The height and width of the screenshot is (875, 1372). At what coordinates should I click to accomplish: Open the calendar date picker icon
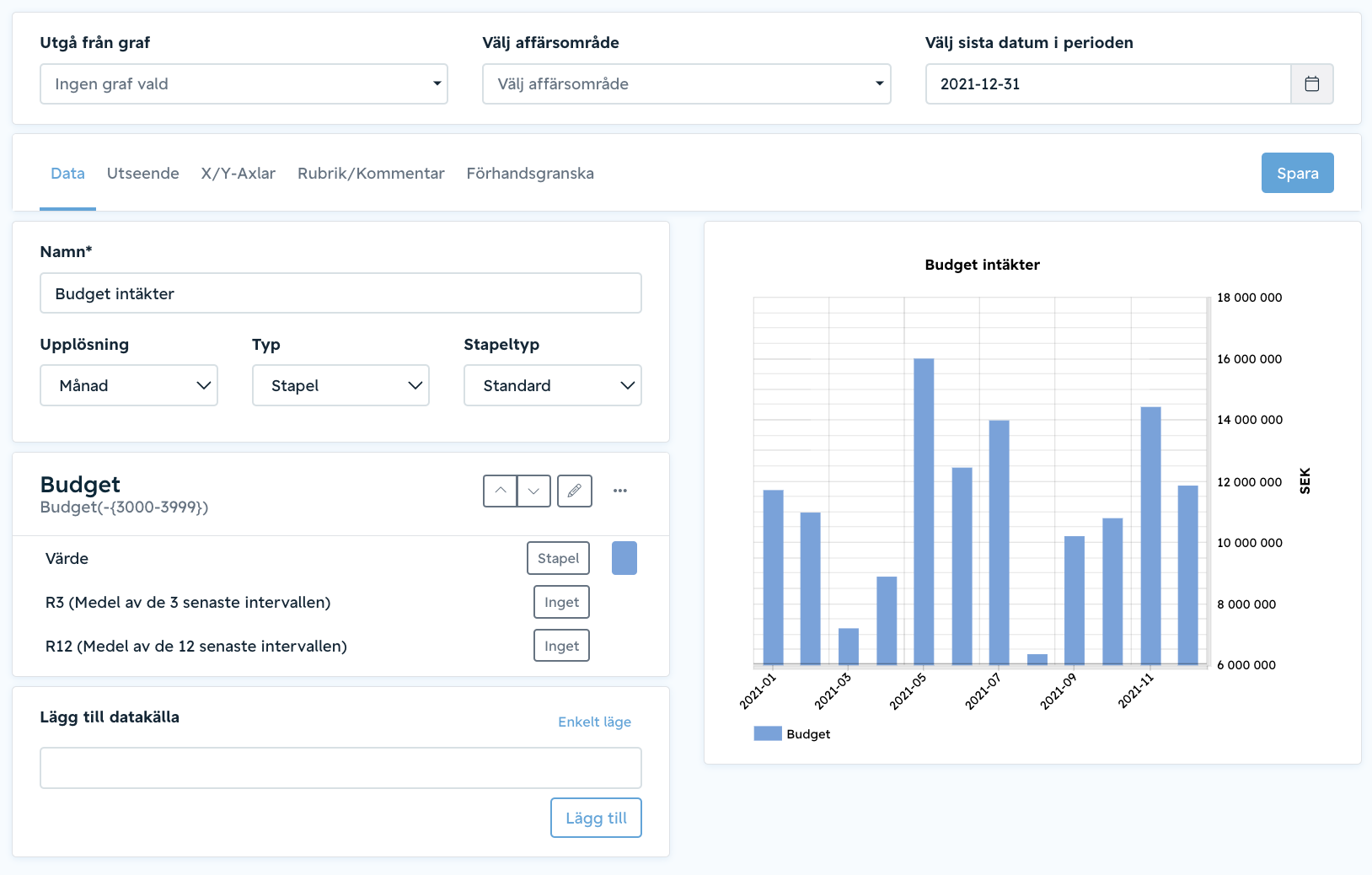tap(1312, 84)
